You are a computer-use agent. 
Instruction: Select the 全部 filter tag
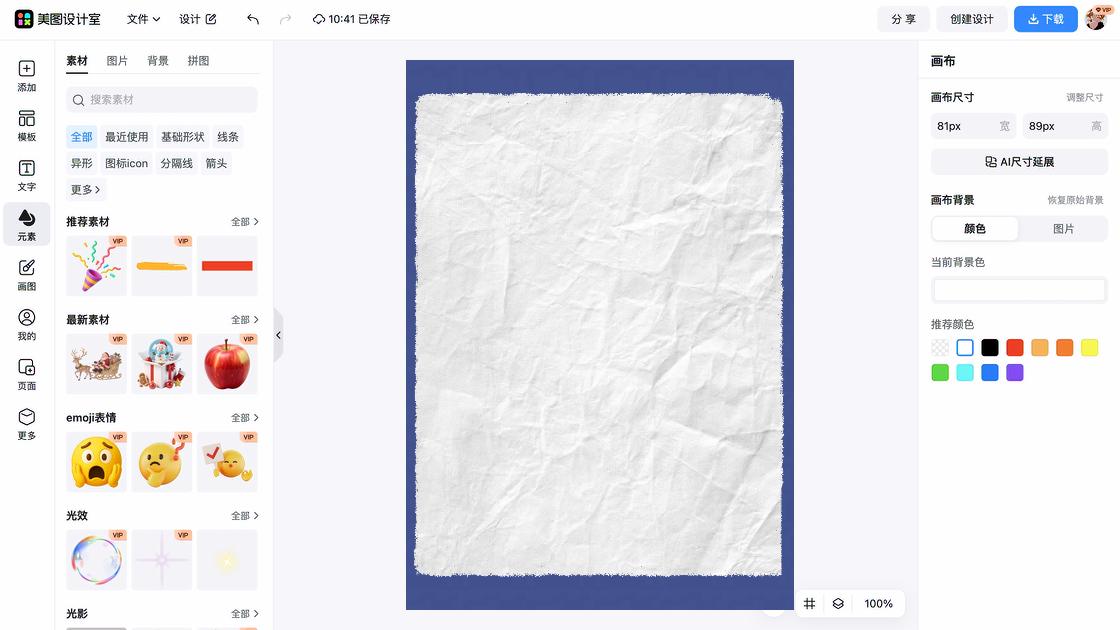point(81,136)
